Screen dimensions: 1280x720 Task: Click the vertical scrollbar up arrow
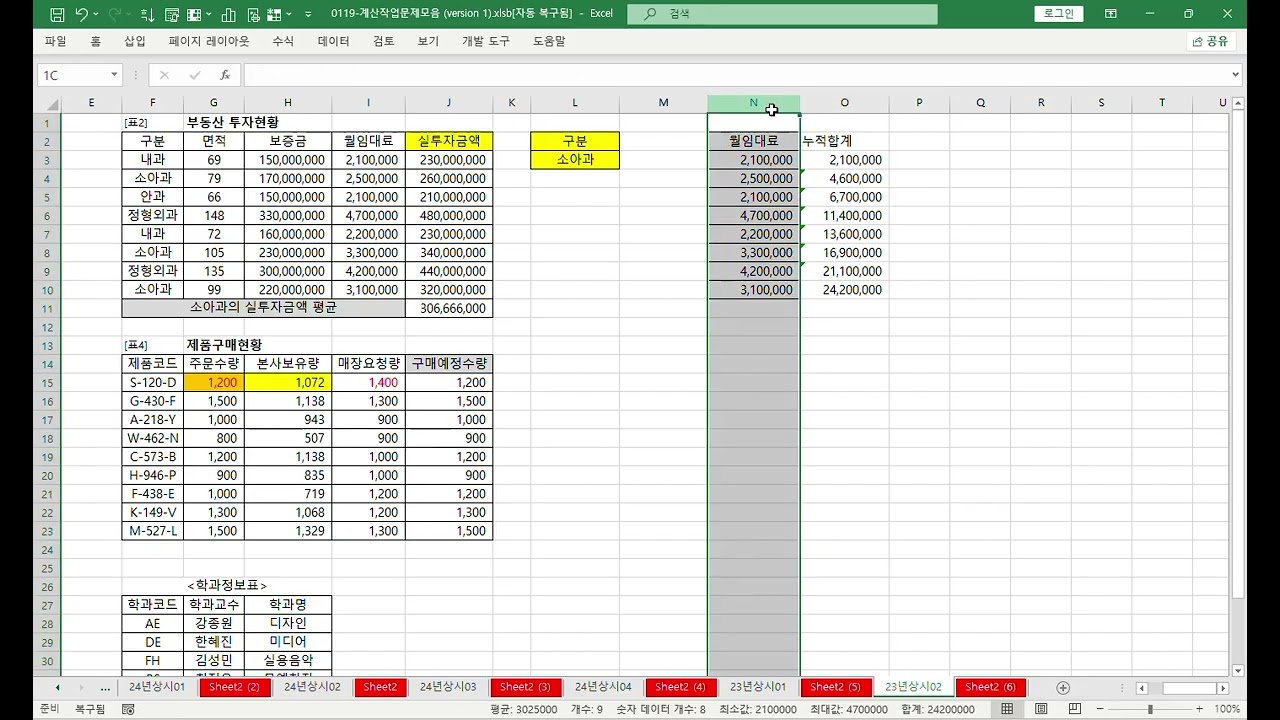[x=1238, y=103]
